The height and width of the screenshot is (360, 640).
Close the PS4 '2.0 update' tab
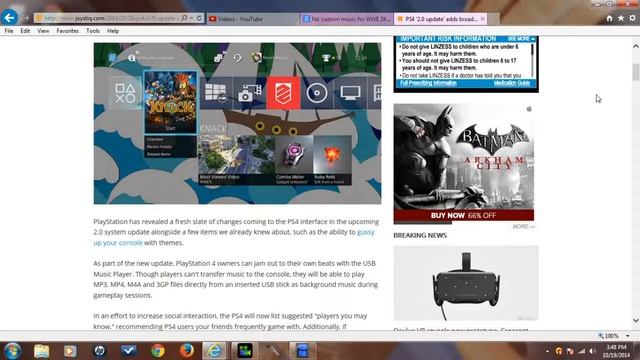(x=482, y=19)
